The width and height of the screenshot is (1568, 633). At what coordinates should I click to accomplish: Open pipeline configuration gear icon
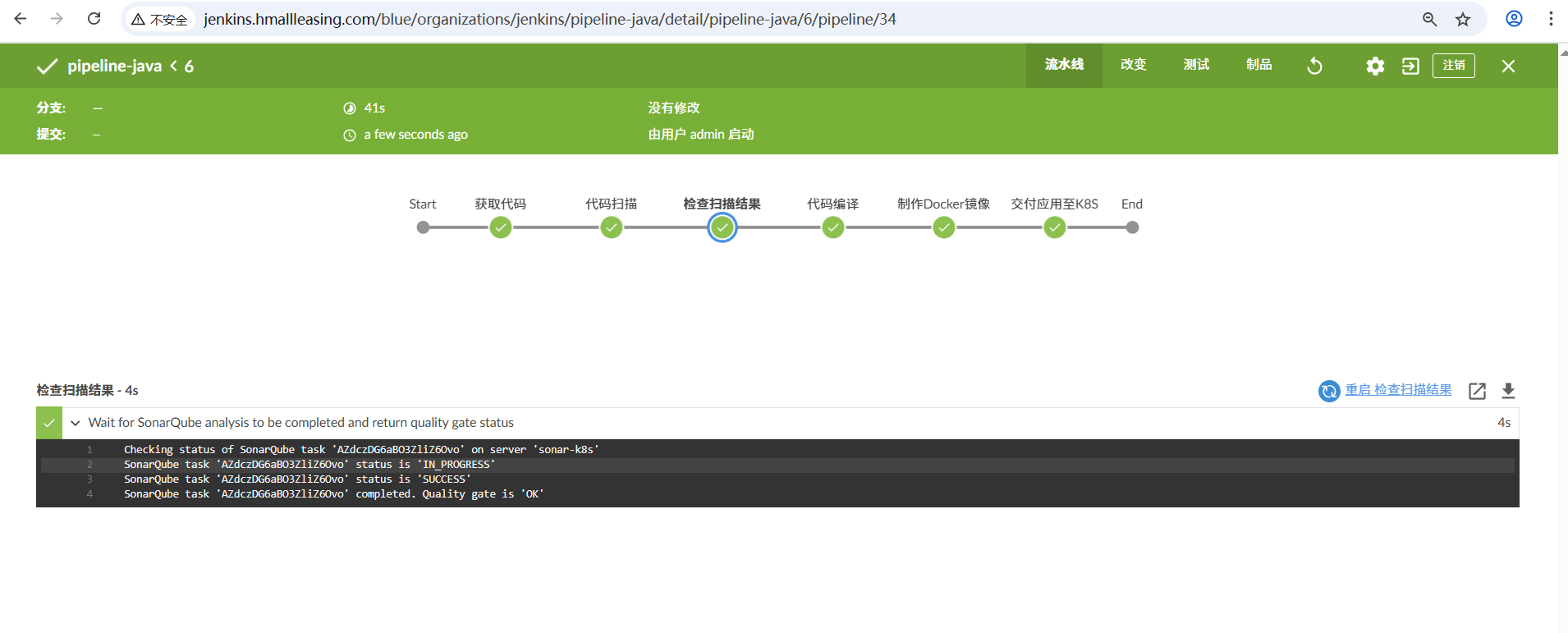click(x=1375, y=66)
